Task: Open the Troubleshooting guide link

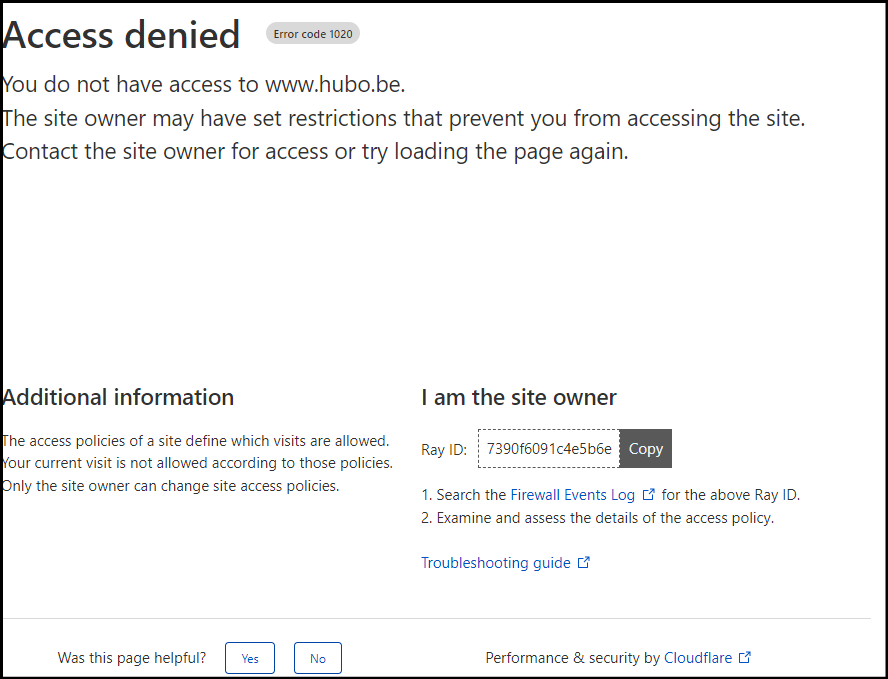Action: (x=495, y=563)
